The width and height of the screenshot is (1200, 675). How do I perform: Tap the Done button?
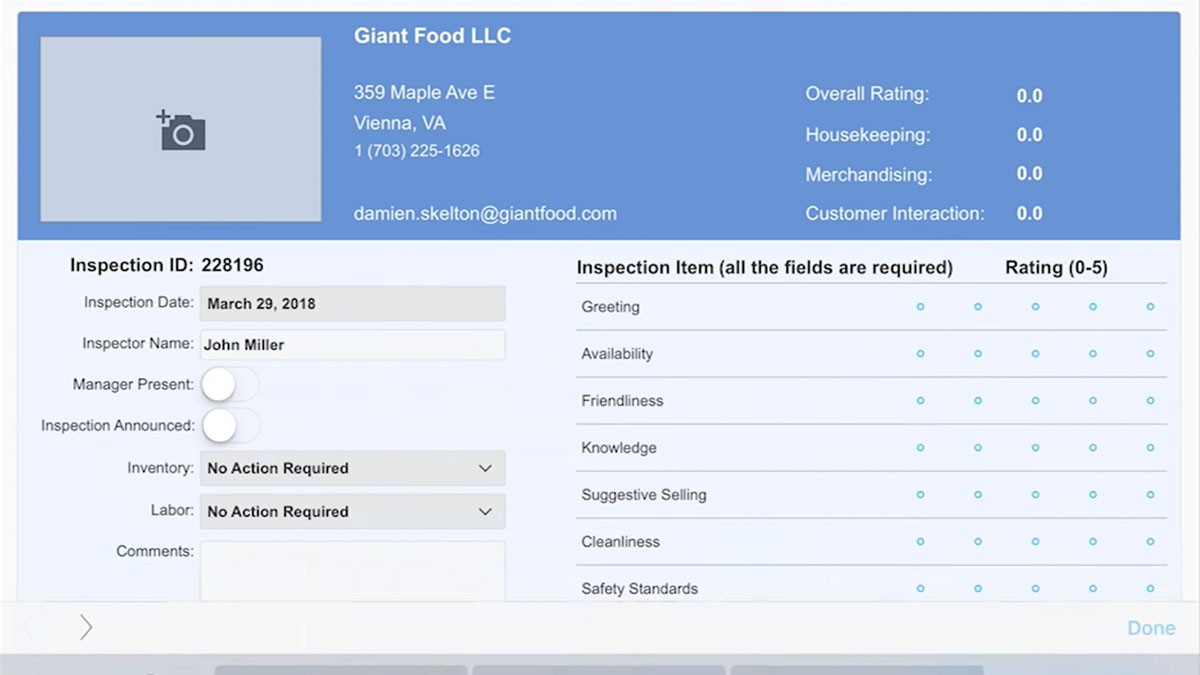tap(1150, 627)
